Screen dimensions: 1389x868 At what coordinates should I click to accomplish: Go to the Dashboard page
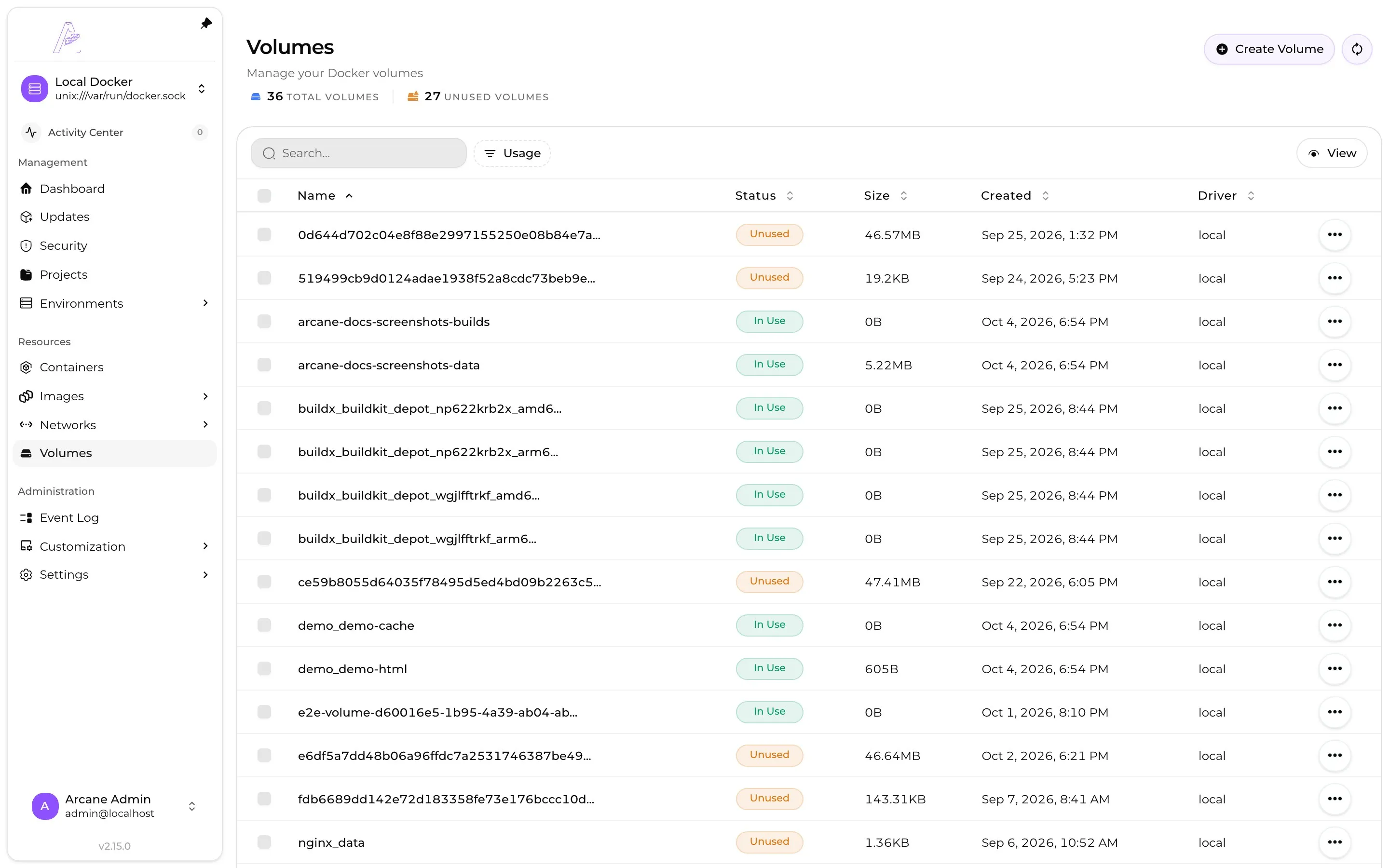point(115,188)
